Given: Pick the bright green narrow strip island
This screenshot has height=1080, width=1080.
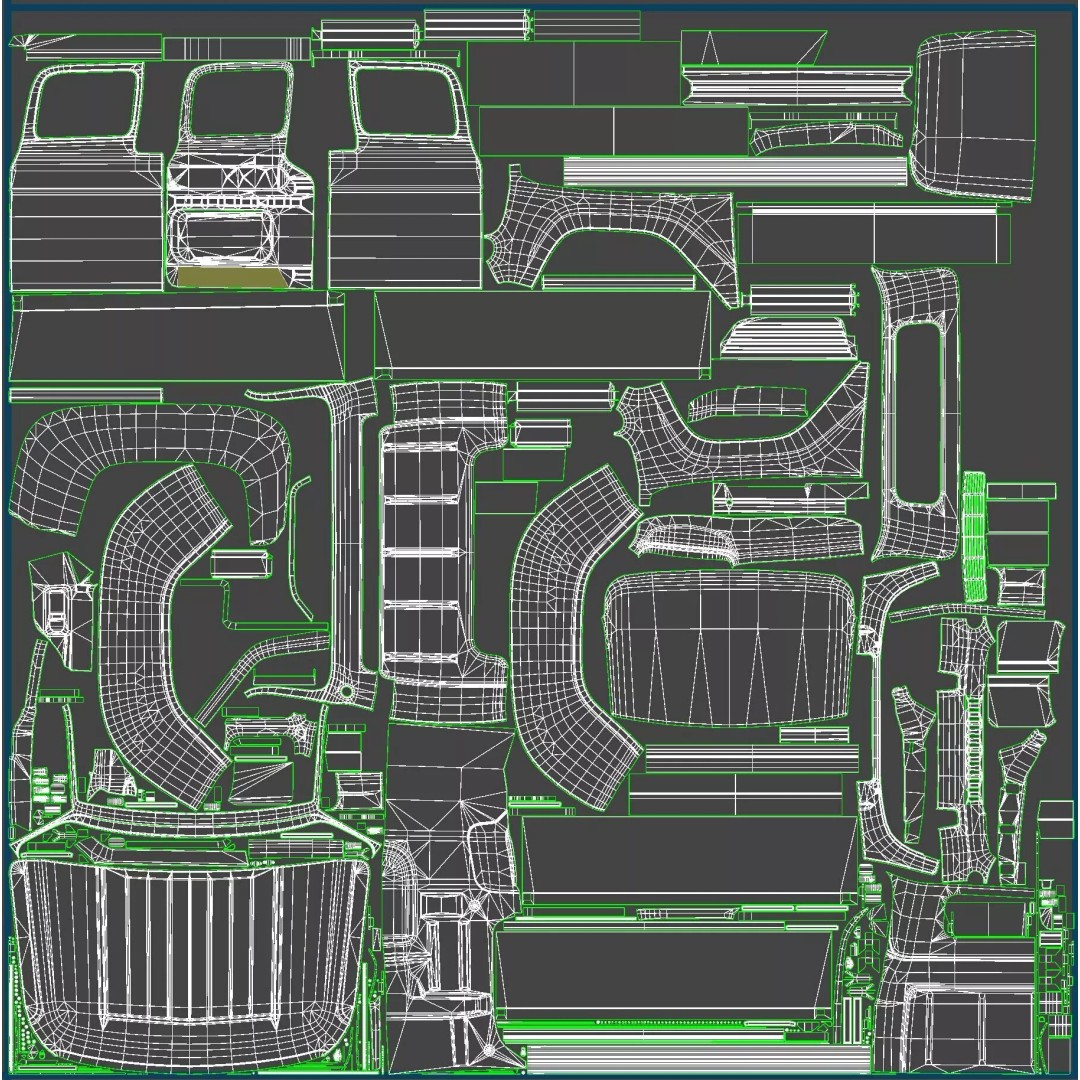Looking at the screenshot, I should coord(974,537).
